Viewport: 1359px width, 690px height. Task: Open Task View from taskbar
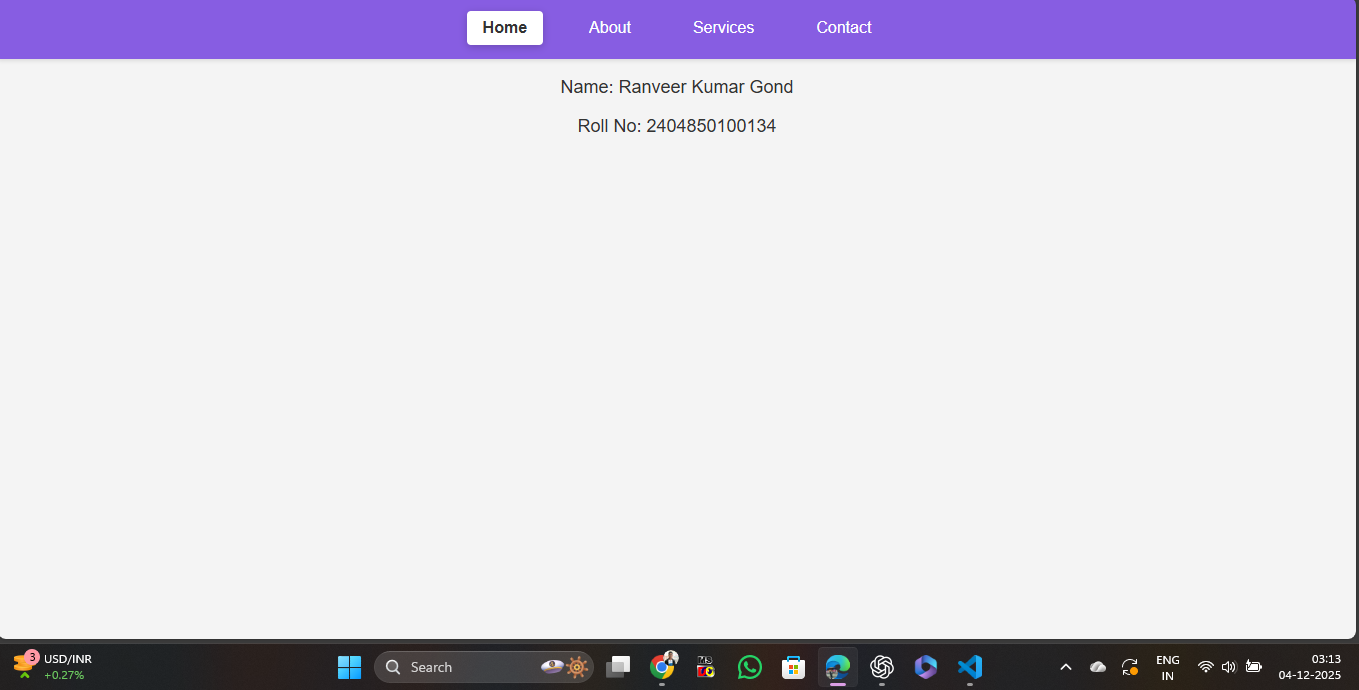tap(618, 667)
